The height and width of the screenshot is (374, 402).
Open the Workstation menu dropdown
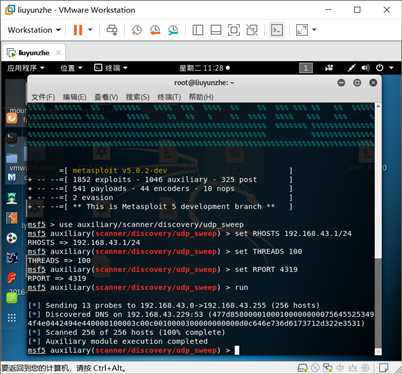[x=34, y=30]
